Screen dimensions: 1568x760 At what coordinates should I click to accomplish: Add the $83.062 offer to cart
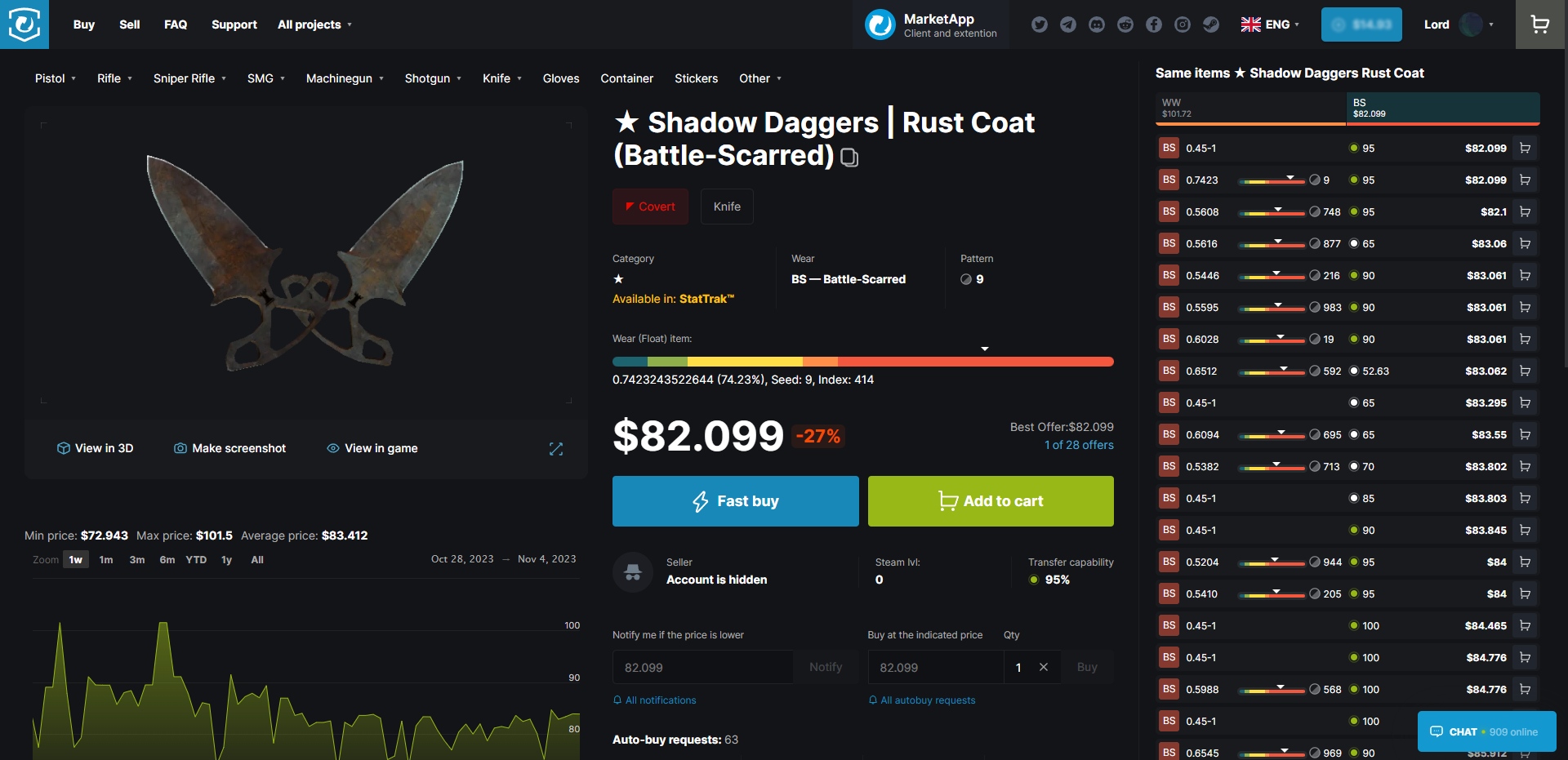(x=1525, y=371)
